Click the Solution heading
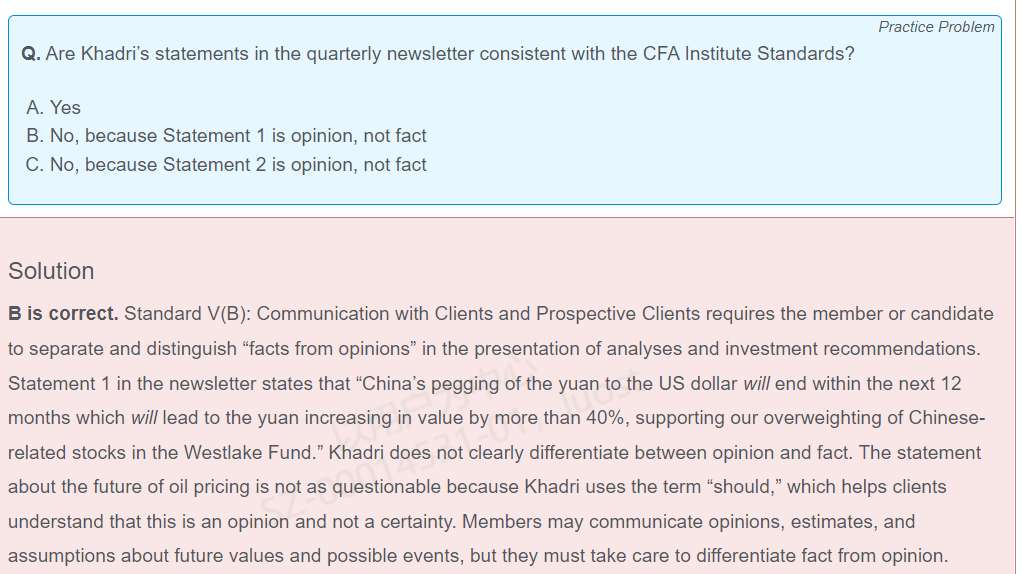 [51, 271]
